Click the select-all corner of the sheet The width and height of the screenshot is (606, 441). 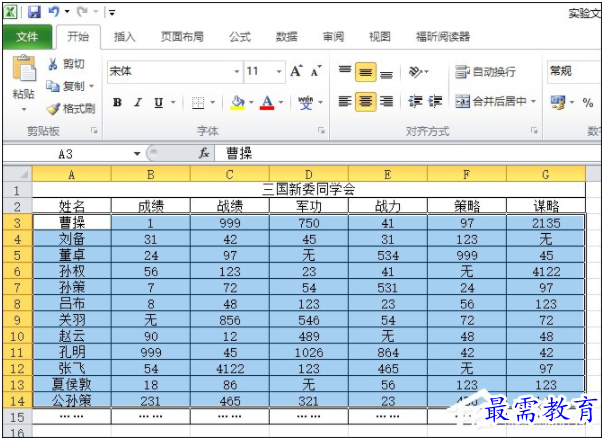18,174
